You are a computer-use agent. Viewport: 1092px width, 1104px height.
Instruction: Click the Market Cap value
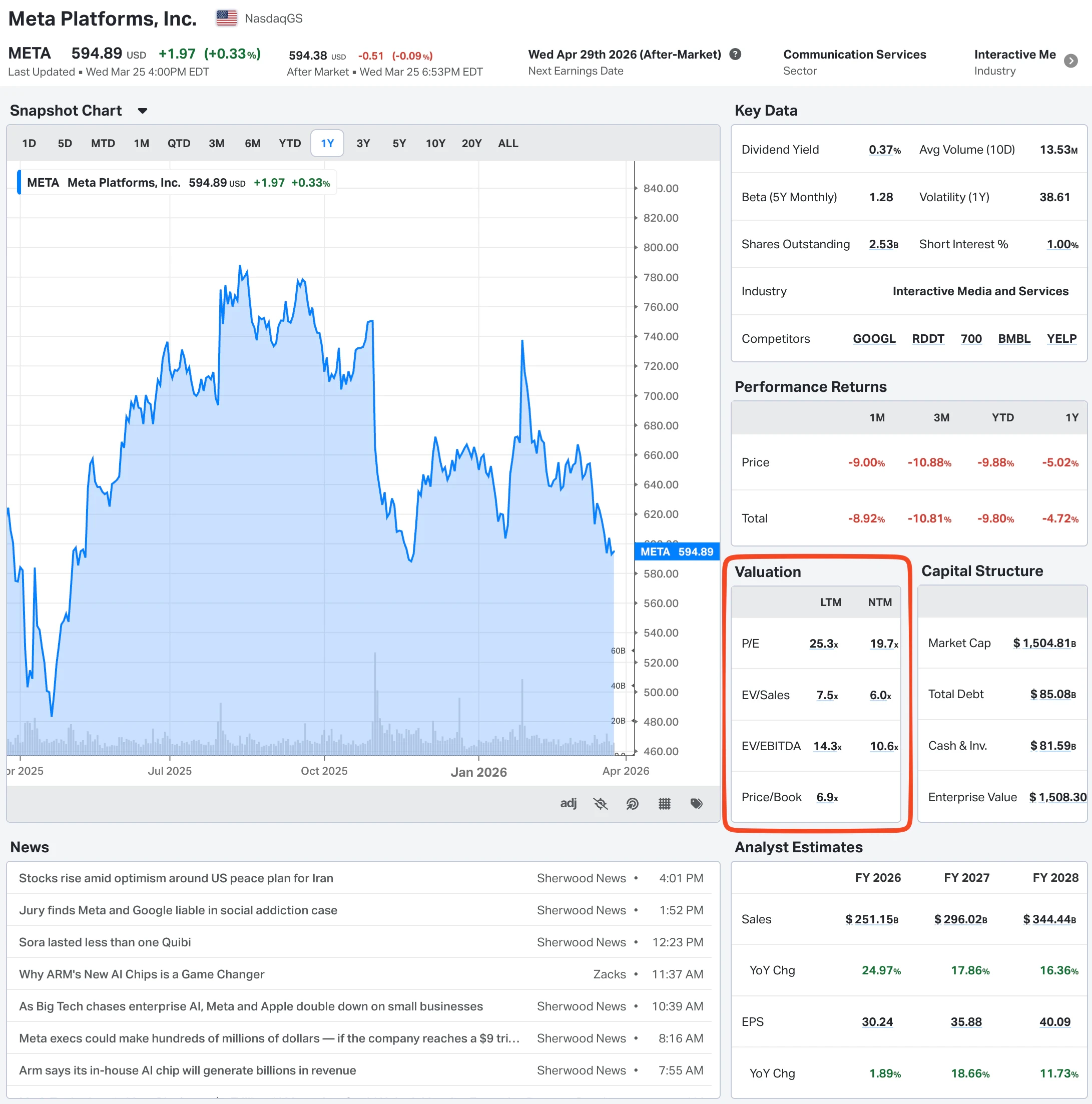(x=1044, y=643)
